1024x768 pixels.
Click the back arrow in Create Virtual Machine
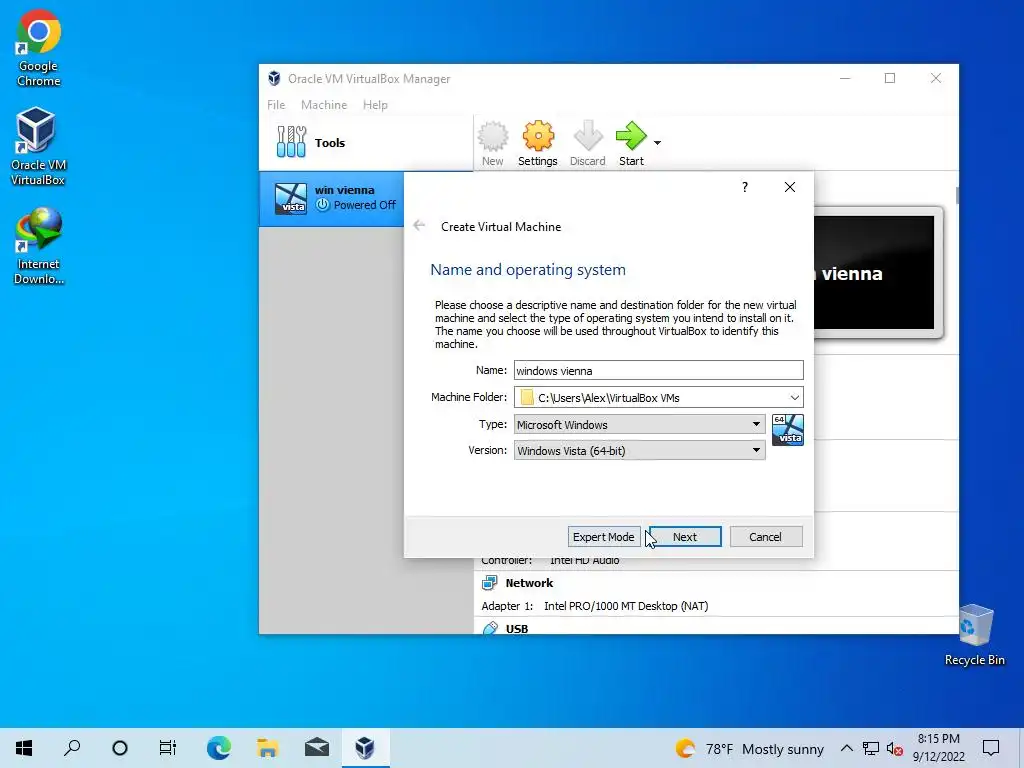click(419, 226)
